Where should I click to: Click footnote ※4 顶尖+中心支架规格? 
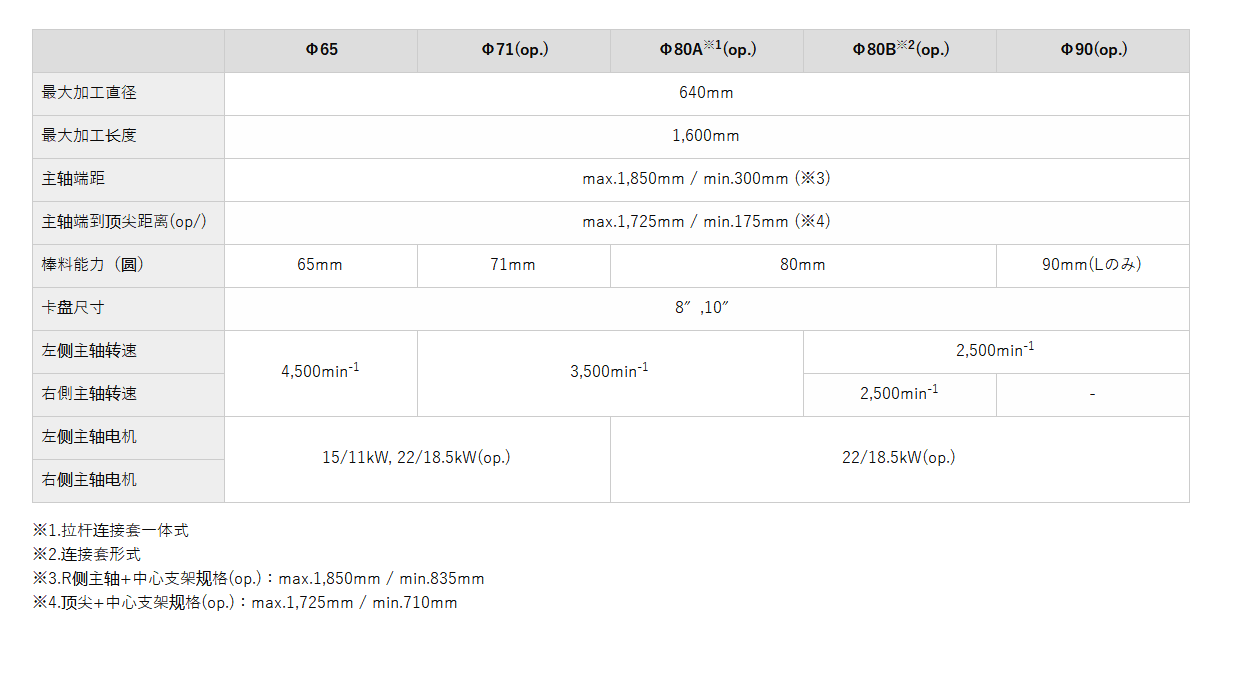(245, 603)
